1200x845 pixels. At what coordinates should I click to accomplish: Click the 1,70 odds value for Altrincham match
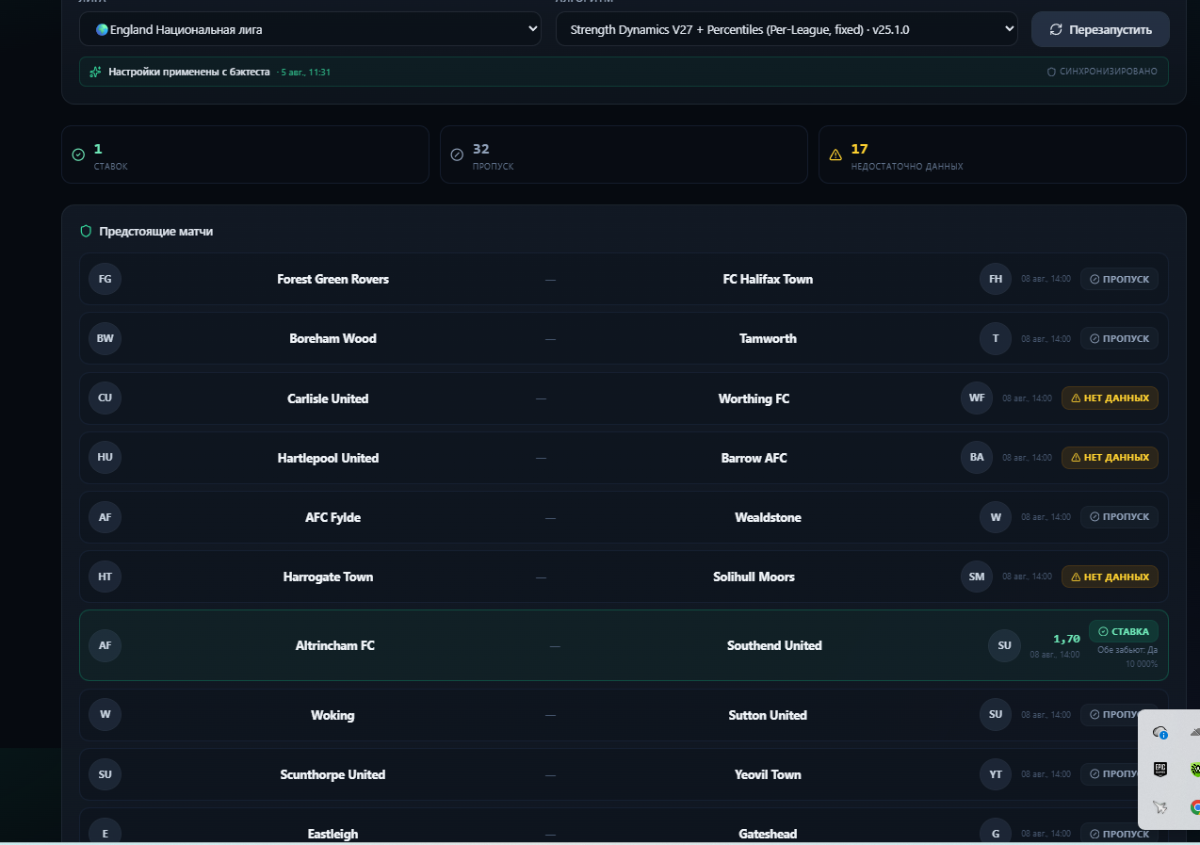pos(1066,638)
